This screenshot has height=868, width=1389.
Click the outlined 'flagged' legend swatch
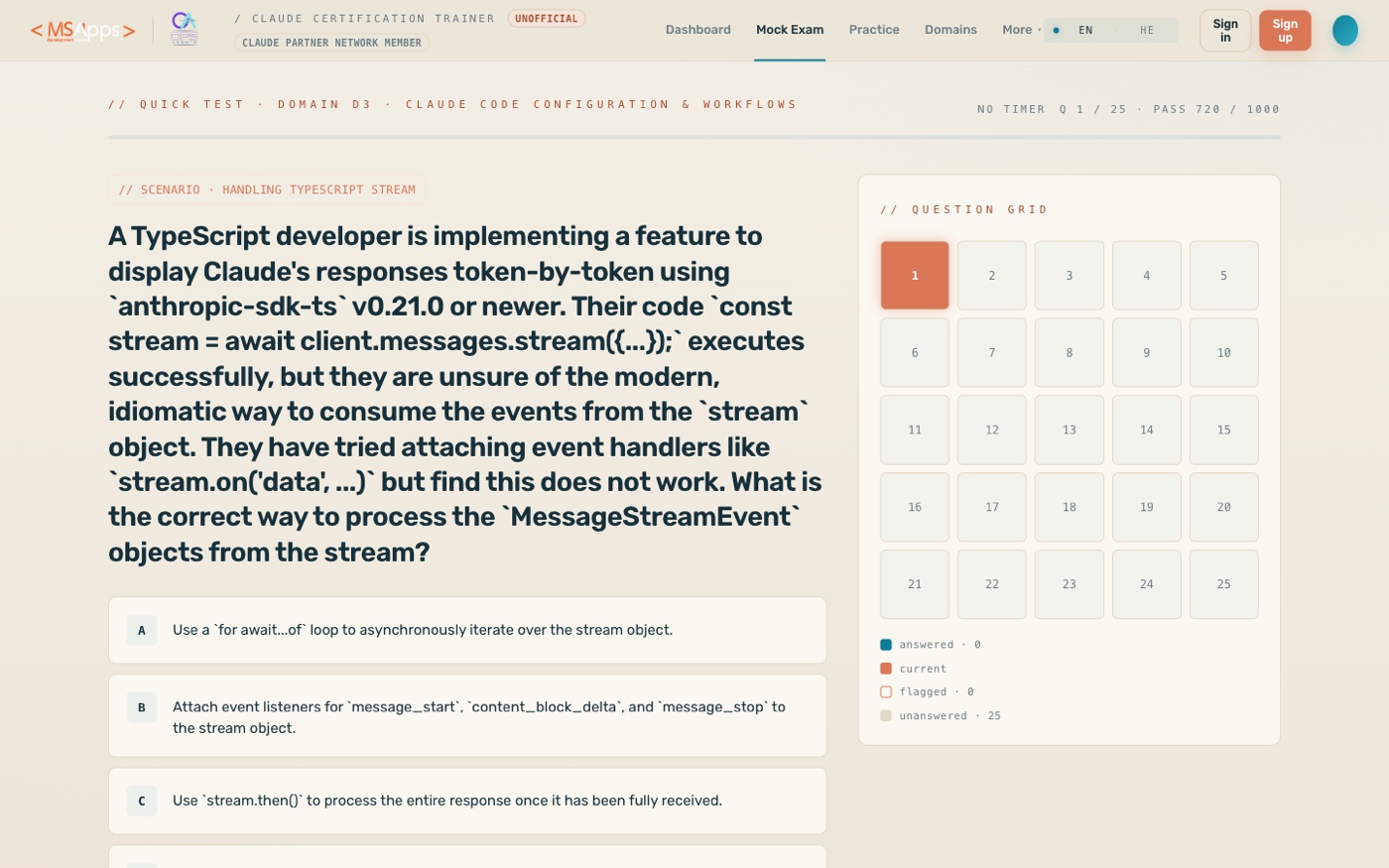886,692
